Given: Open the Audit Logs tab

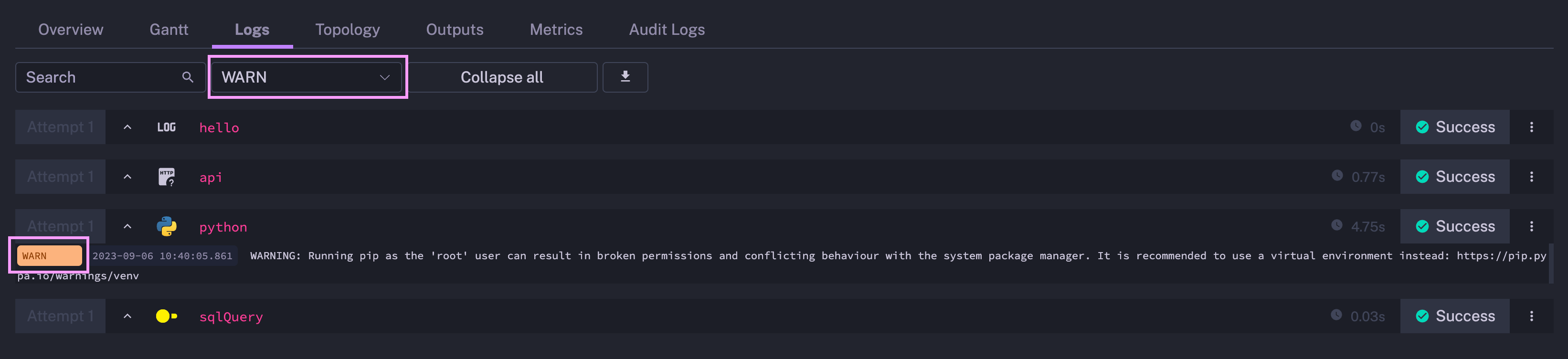Looking at the screenshot, I should point(667,29).
